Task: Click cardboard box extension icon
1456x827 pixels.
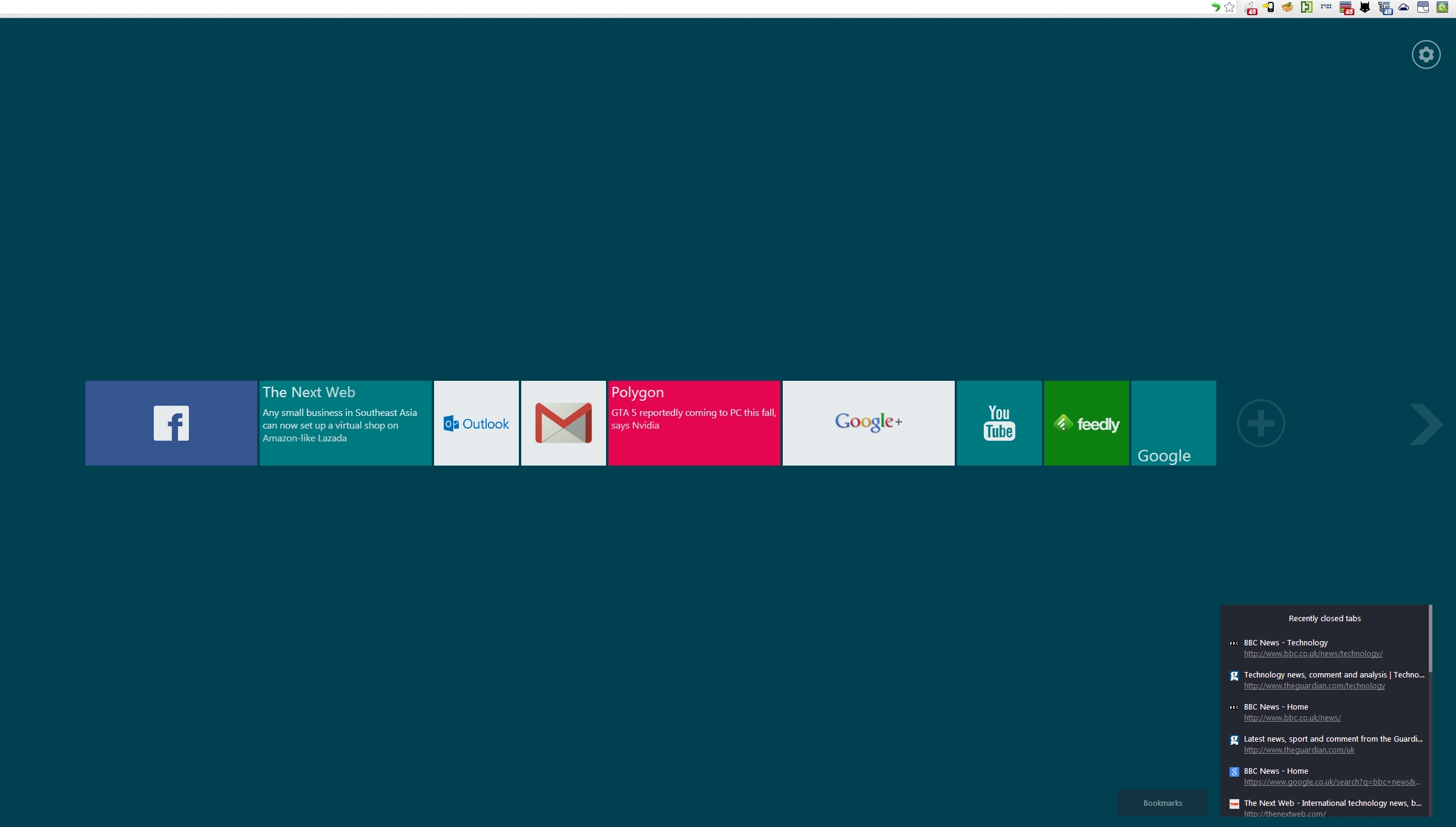Action: 1288,7
